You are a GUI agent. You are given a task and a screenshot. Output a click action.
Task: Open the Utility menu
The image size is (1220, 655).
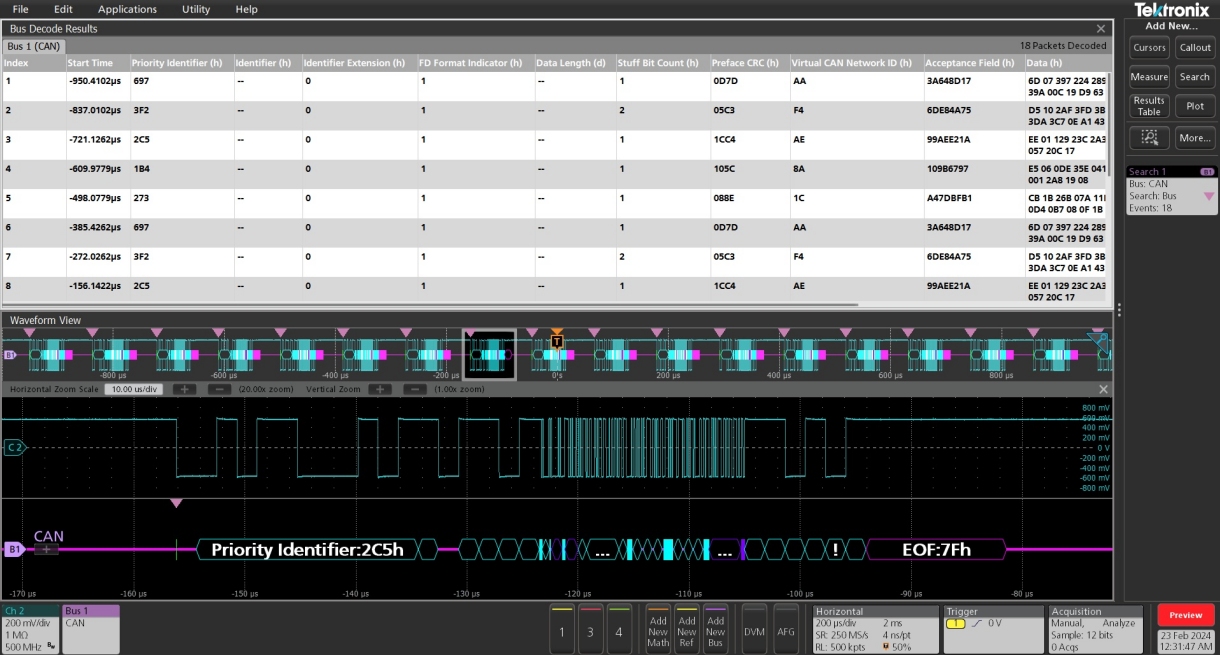coord(195,9)
